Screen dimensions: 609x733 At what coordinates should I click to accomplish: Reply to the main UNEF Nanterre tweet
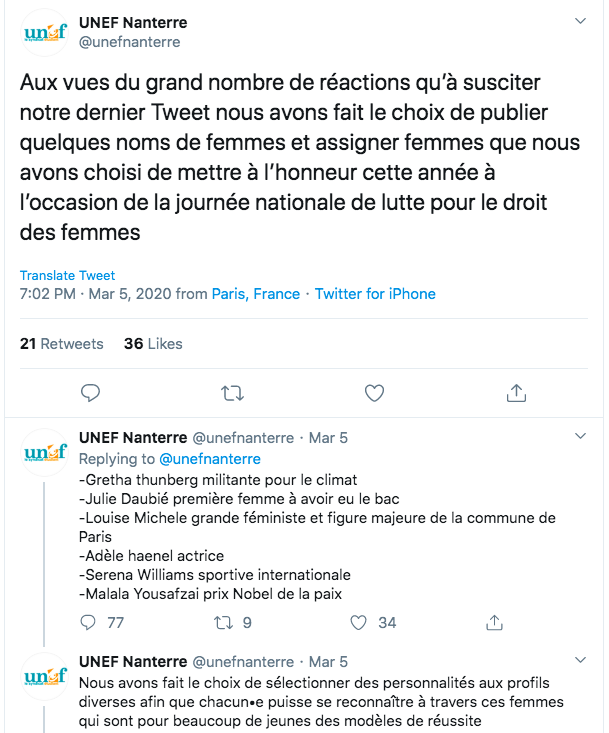click(x=90, y=392)
